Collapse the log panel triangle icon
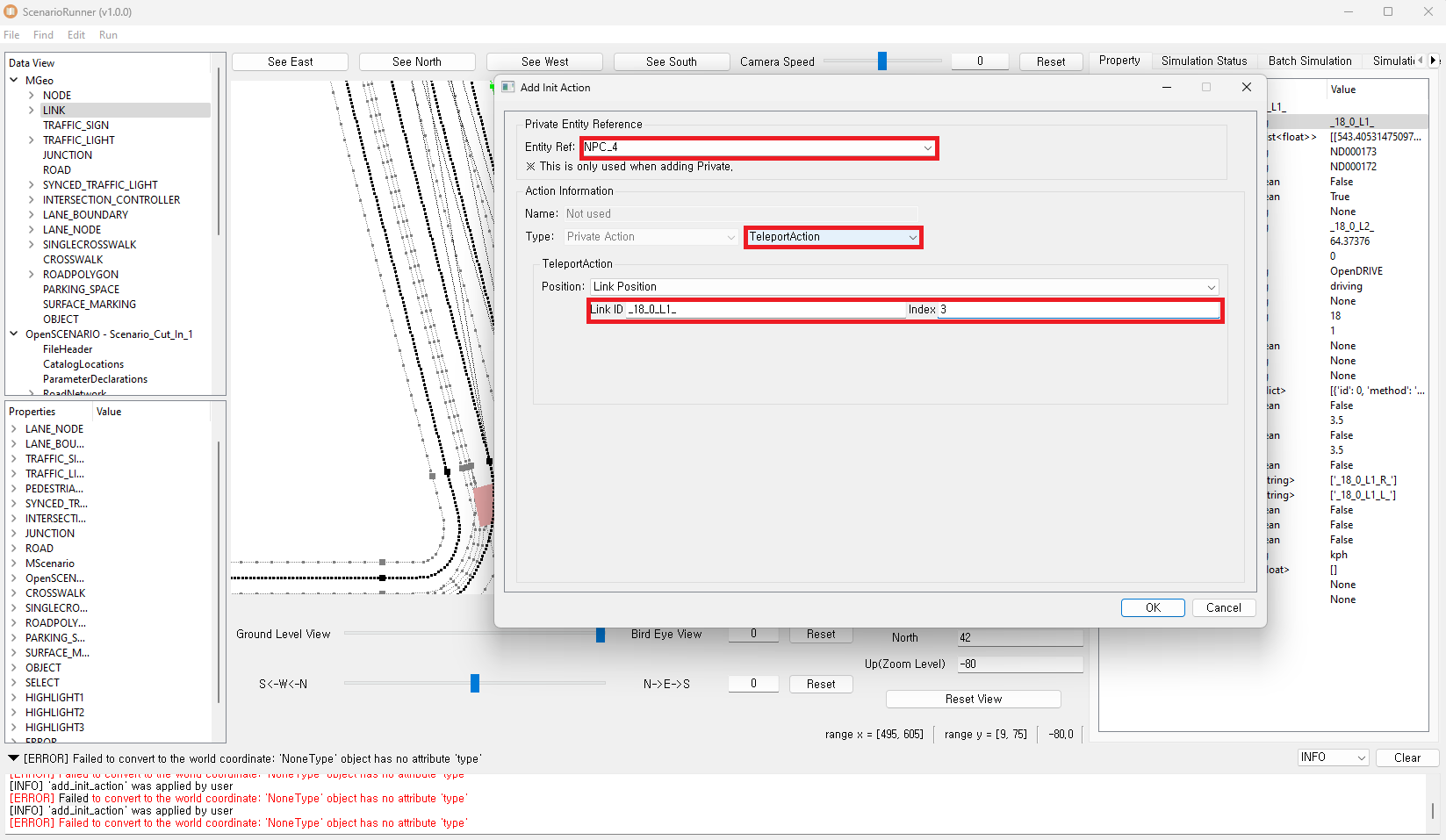The image size is (1446, 840). [x=13, y=758]
